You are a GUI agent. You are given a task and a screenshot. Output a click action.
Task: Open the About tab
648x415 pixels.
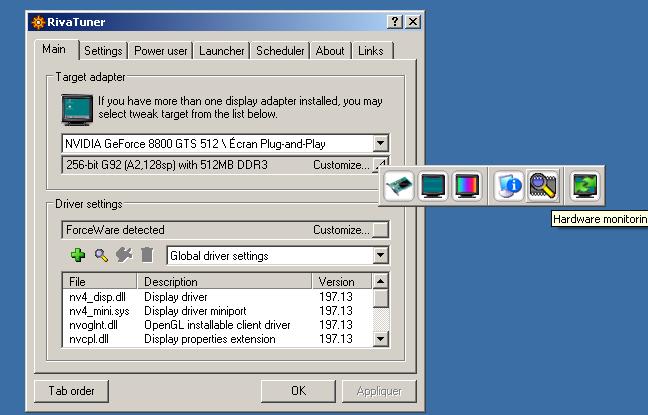pyautogui.click(x=330, y=51)
